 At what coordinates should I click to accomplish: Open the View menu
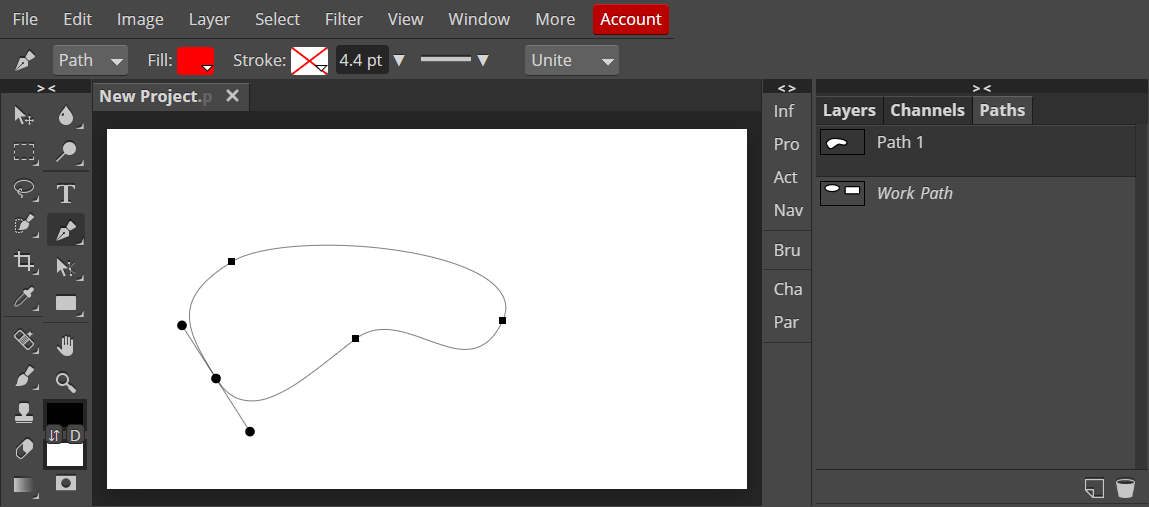point(405,19)
